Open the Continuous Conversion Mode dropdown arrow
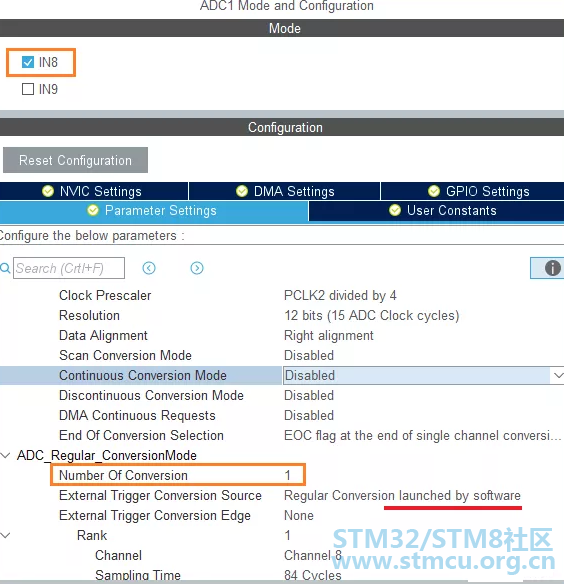Image resolution: width=564 pixels, height=584 pixels. [x=557, y=375]
